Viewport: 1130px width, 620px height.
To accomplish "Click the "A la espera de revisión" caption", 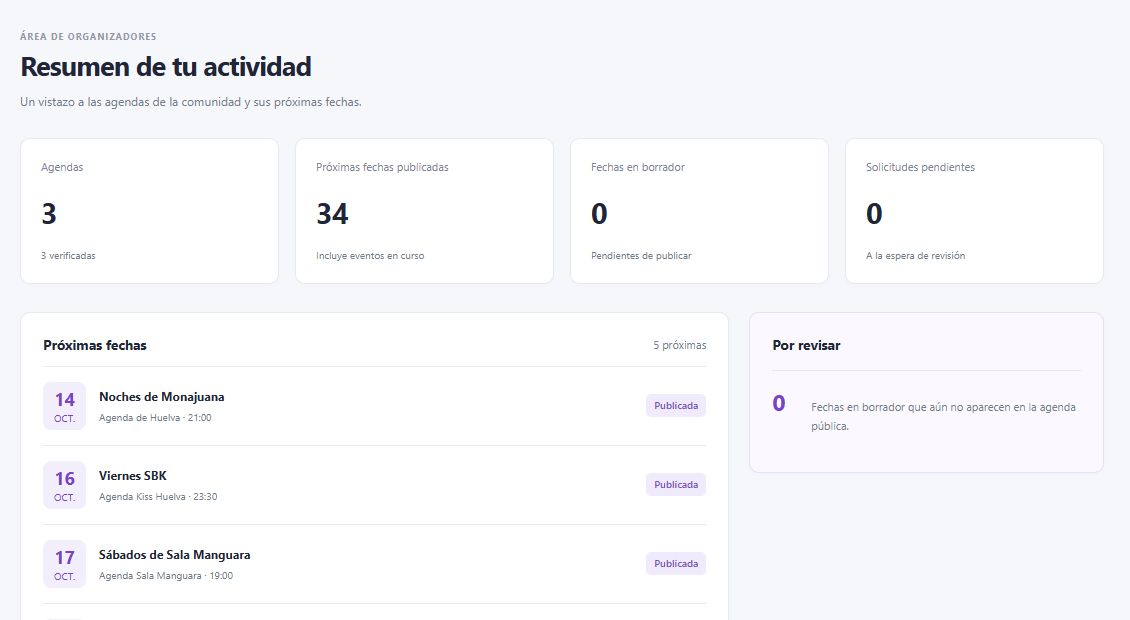I will coord(915,256).
